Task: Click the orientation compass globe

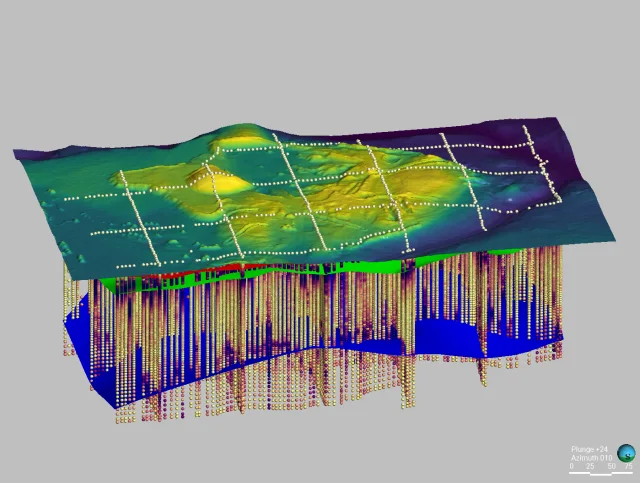Action: click(x=626, y=453)
